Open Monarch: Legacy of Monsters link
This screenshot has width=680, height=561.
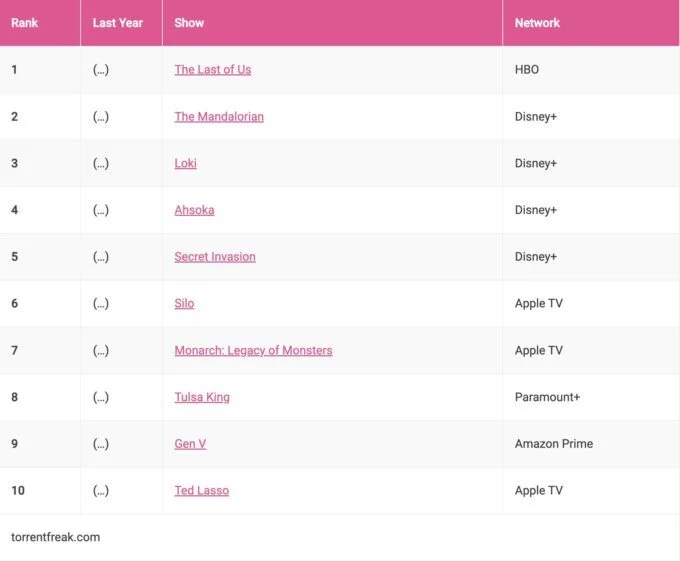253,351
